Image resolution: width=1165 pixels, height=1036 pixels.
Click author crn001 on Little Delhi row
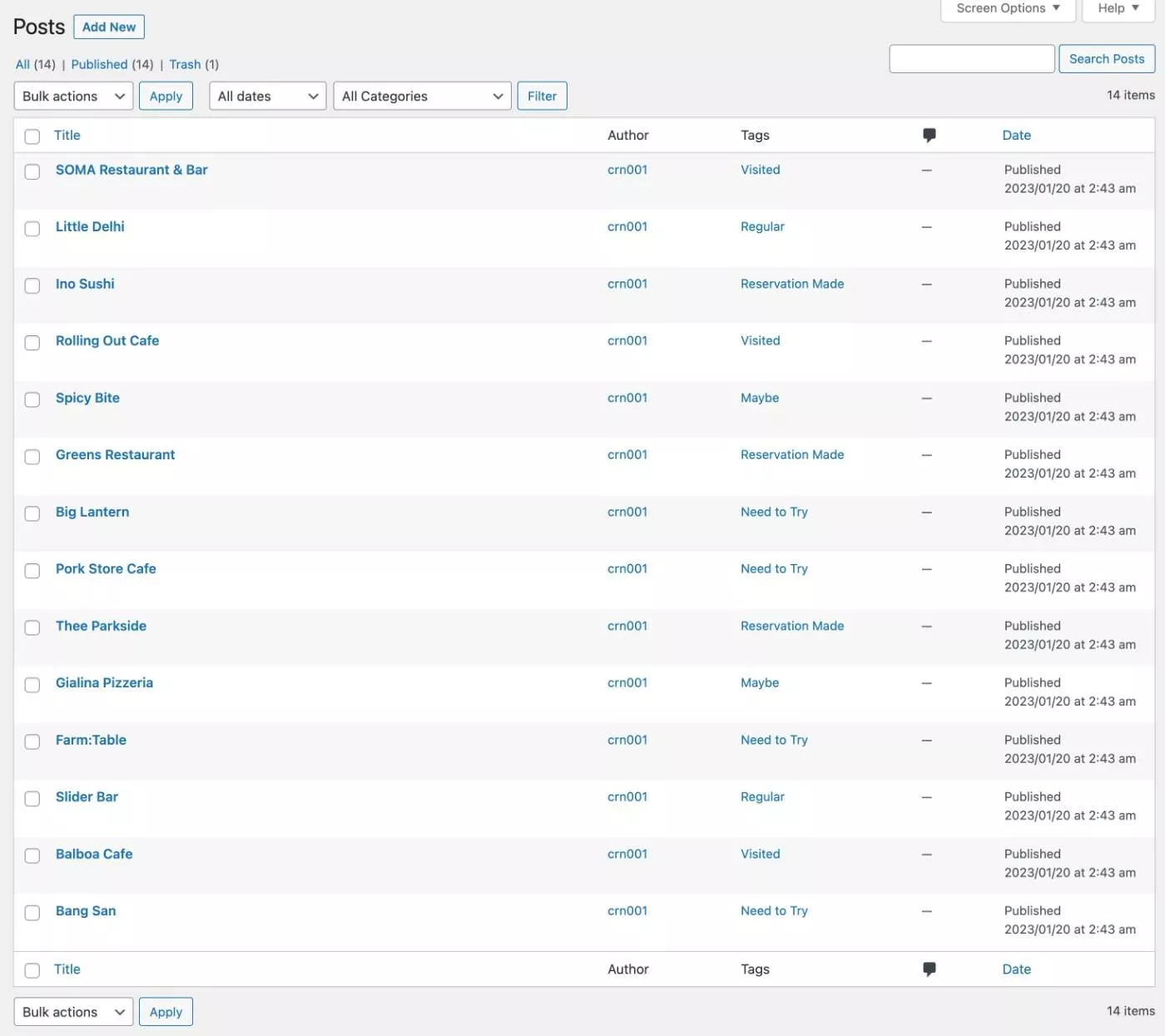(627, 227)
